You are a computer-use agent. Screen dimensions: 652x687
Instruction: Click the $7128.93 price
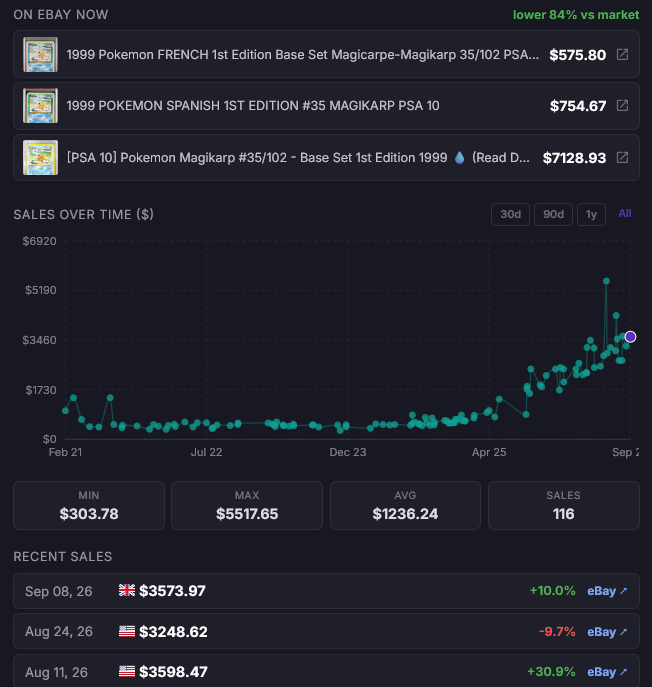574,158
